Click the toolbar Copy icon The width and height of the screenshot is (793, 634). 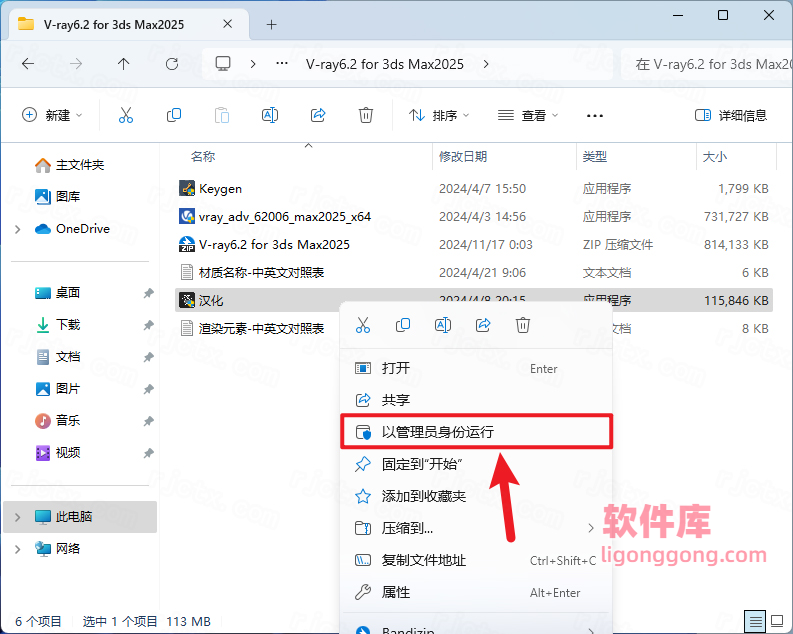click(x=173, y=115)
